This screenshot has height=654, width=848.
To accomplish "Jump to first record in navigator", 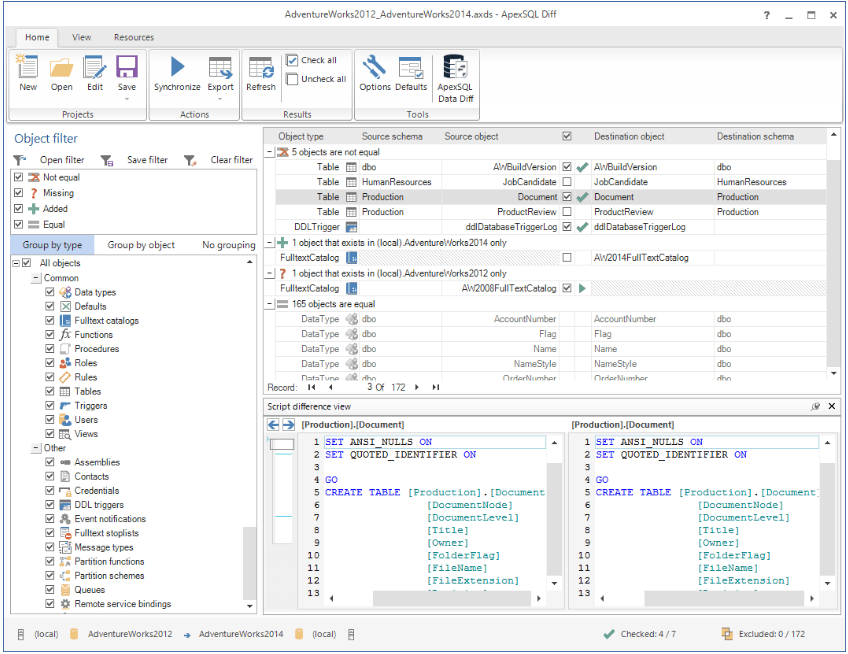I will [311, 387].
